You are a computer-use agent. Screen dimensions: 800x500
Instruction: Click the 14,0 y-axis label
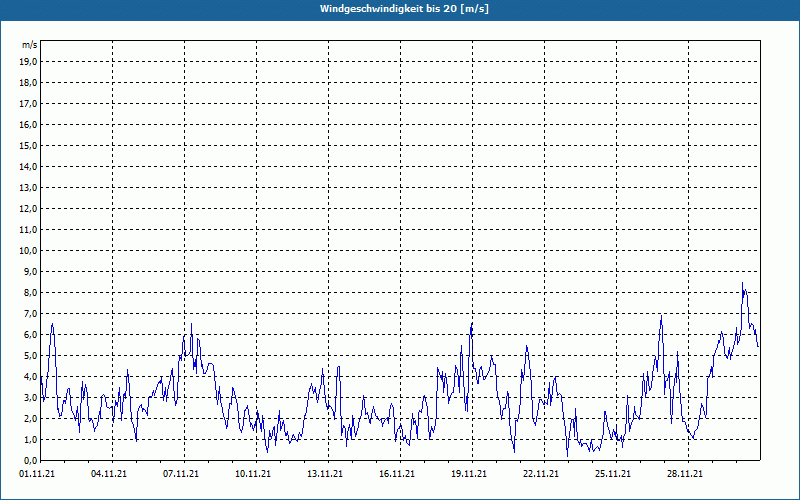(x=29, y=166)
